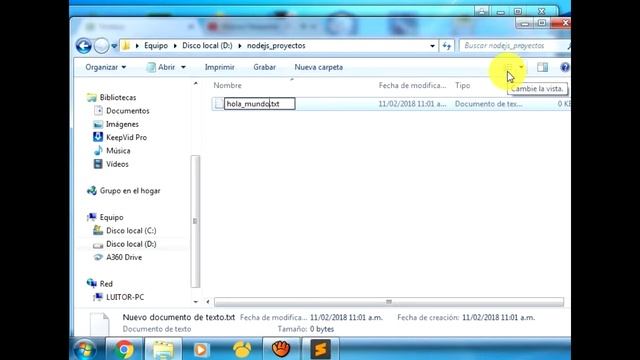This screenshot has width=640, height=360.
Task: Open the blue Help icon
Action: [565, 67]
